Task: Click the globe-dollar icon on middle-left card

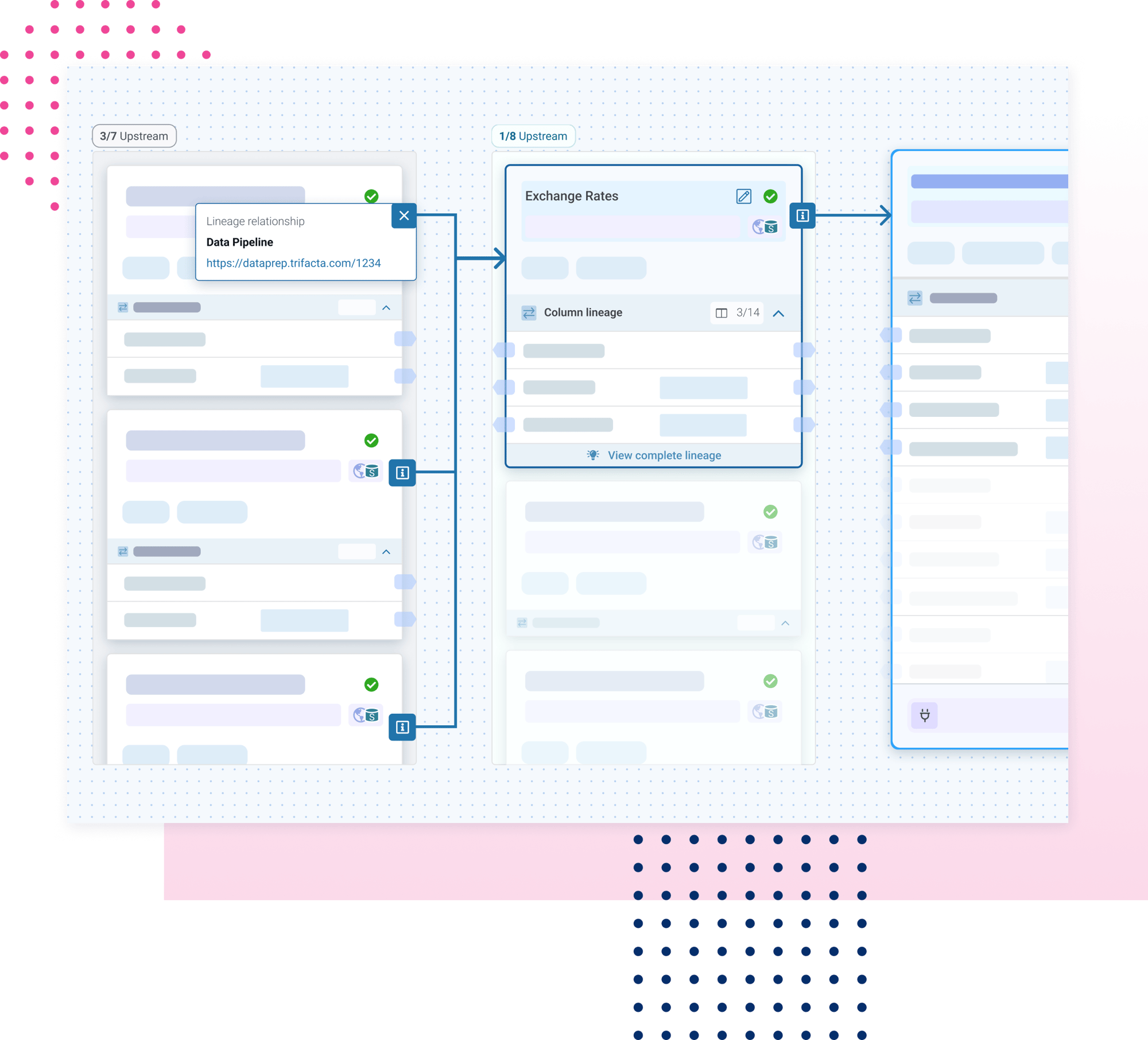Action: (364, 471)
